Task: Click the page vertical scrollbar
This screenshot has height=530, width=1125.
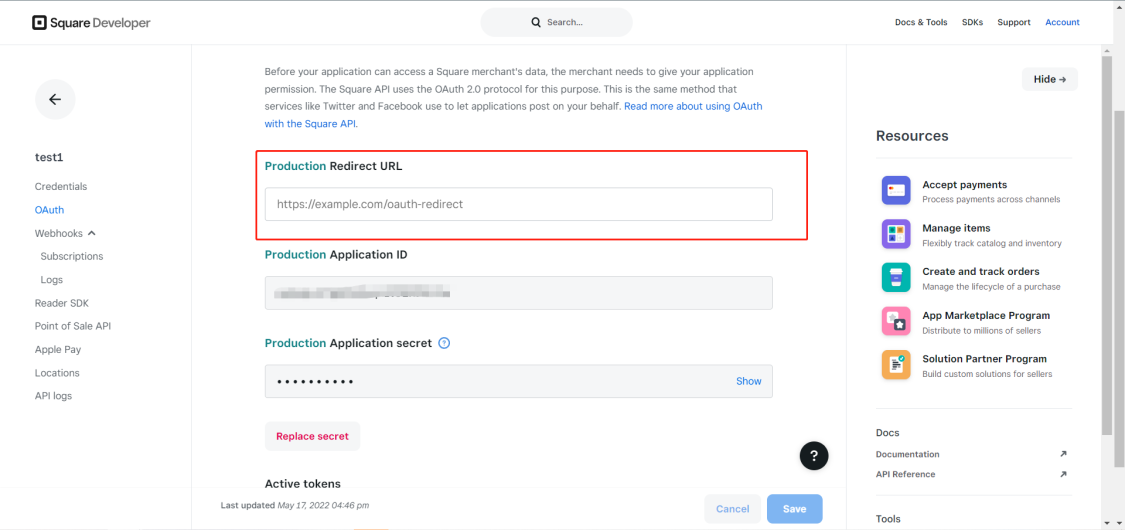Action: pos(1119,273)
